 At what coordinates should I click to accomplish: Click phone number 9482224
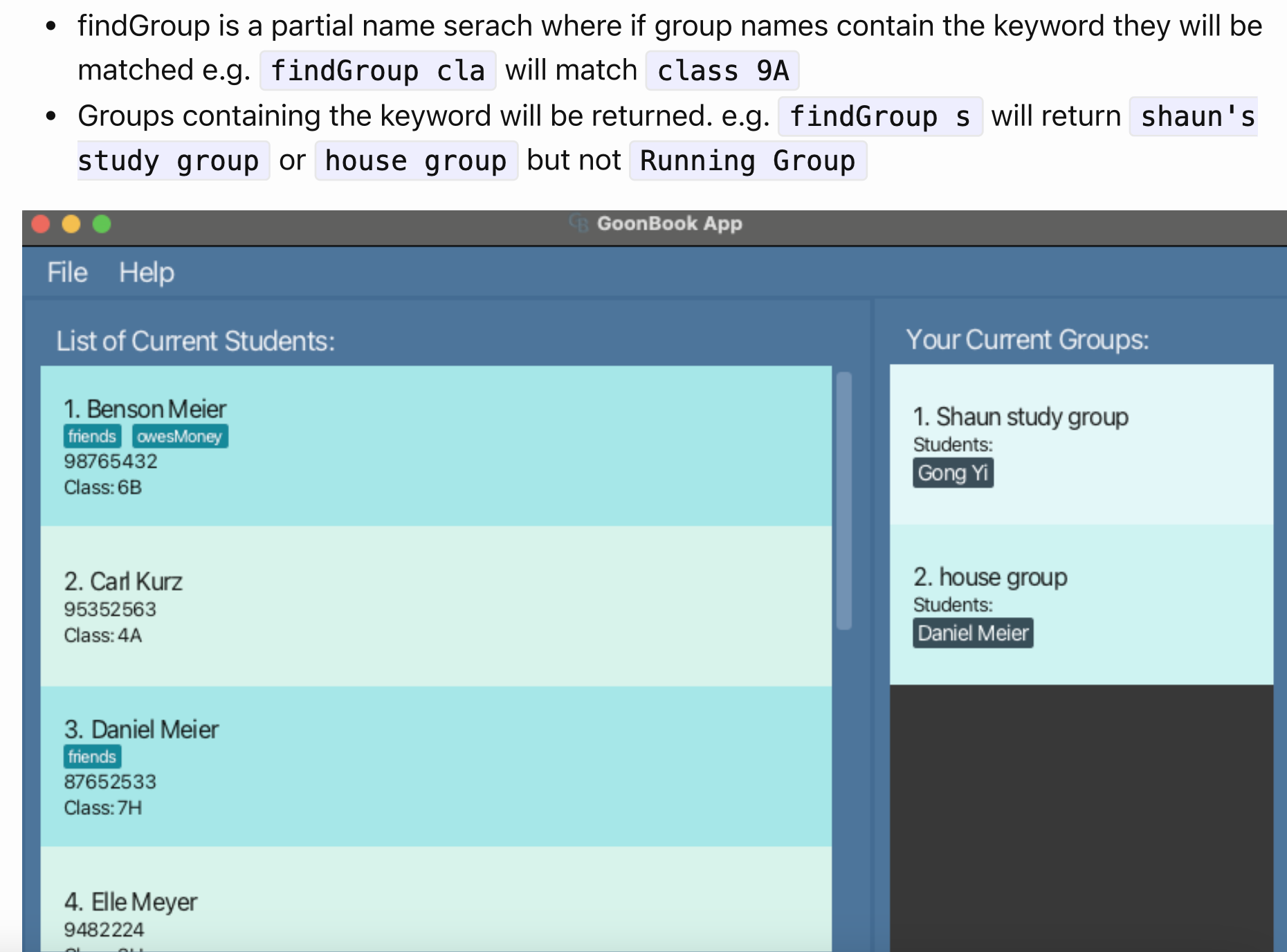pos(104,930)
